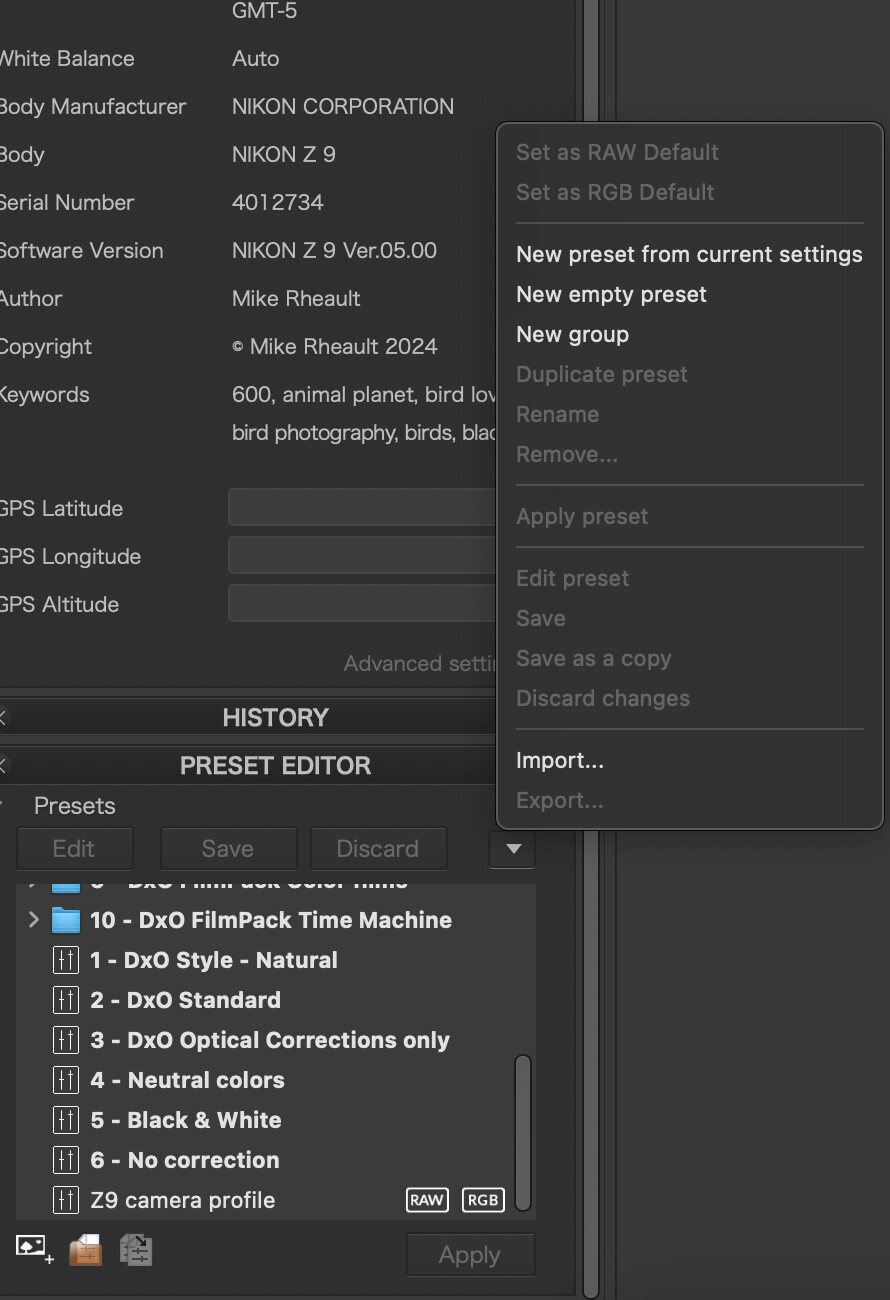Focus the GPS Longitude field

pos(362,556)
